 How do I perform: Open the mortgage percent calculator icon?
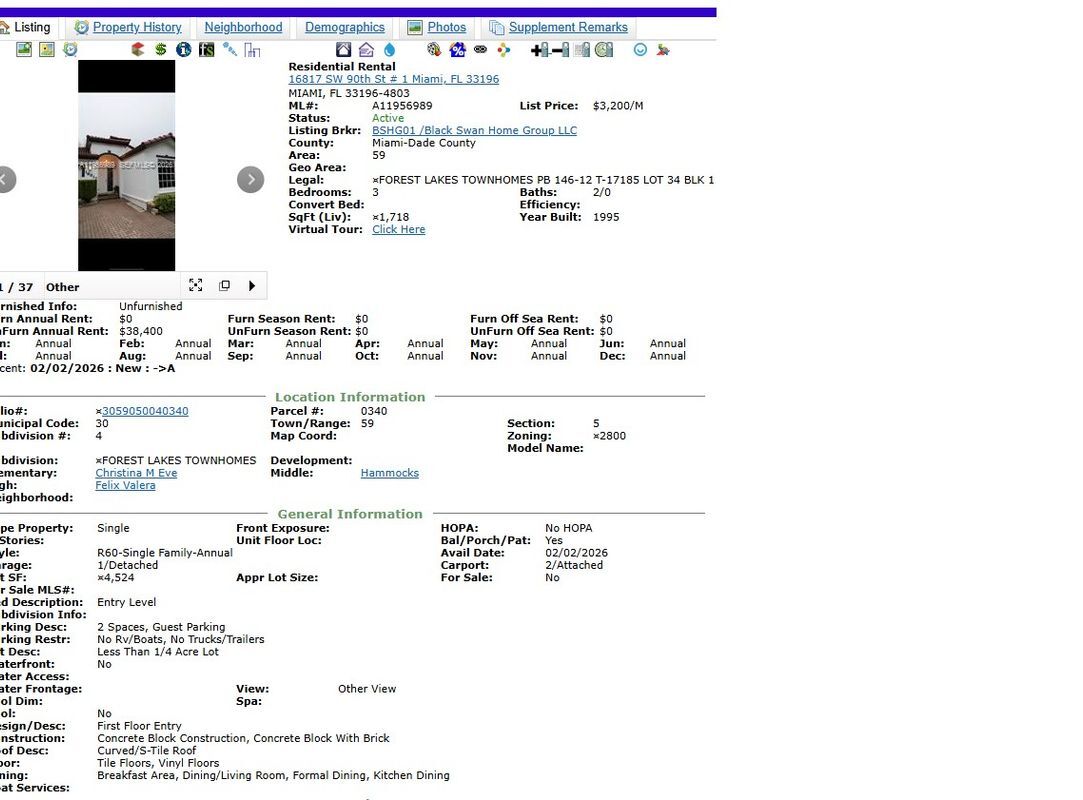click(x=455, y=49)
